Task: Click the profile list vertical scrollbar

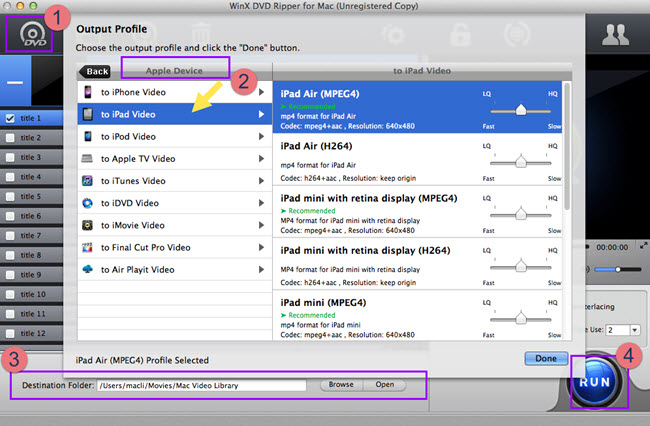Action: tap(567, 147)
